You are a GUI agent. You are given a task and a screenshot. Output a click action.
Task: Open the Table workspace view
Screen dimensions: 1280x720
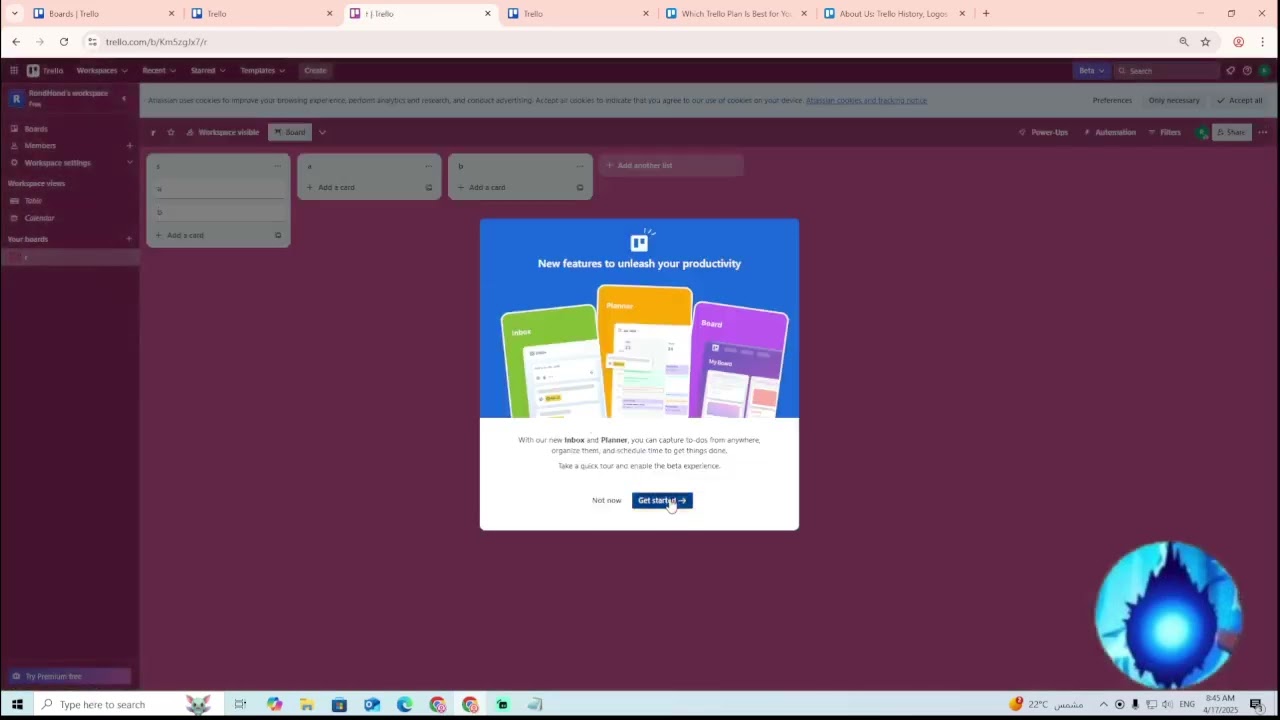click(33, 201)
